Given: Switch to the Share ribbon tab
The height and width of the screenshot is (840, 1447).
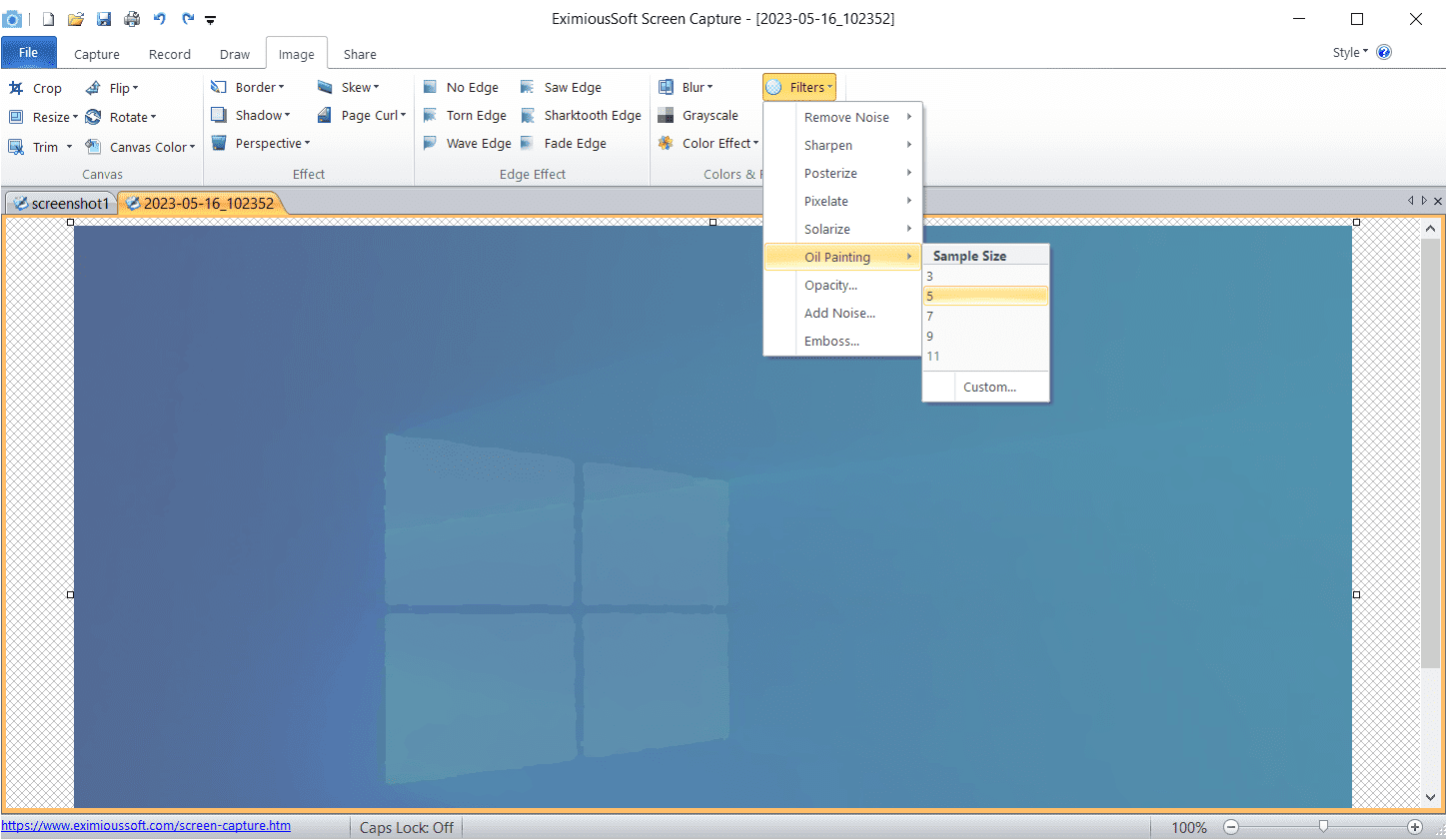Looking at the screenshot, I should [x=360, y=54].
